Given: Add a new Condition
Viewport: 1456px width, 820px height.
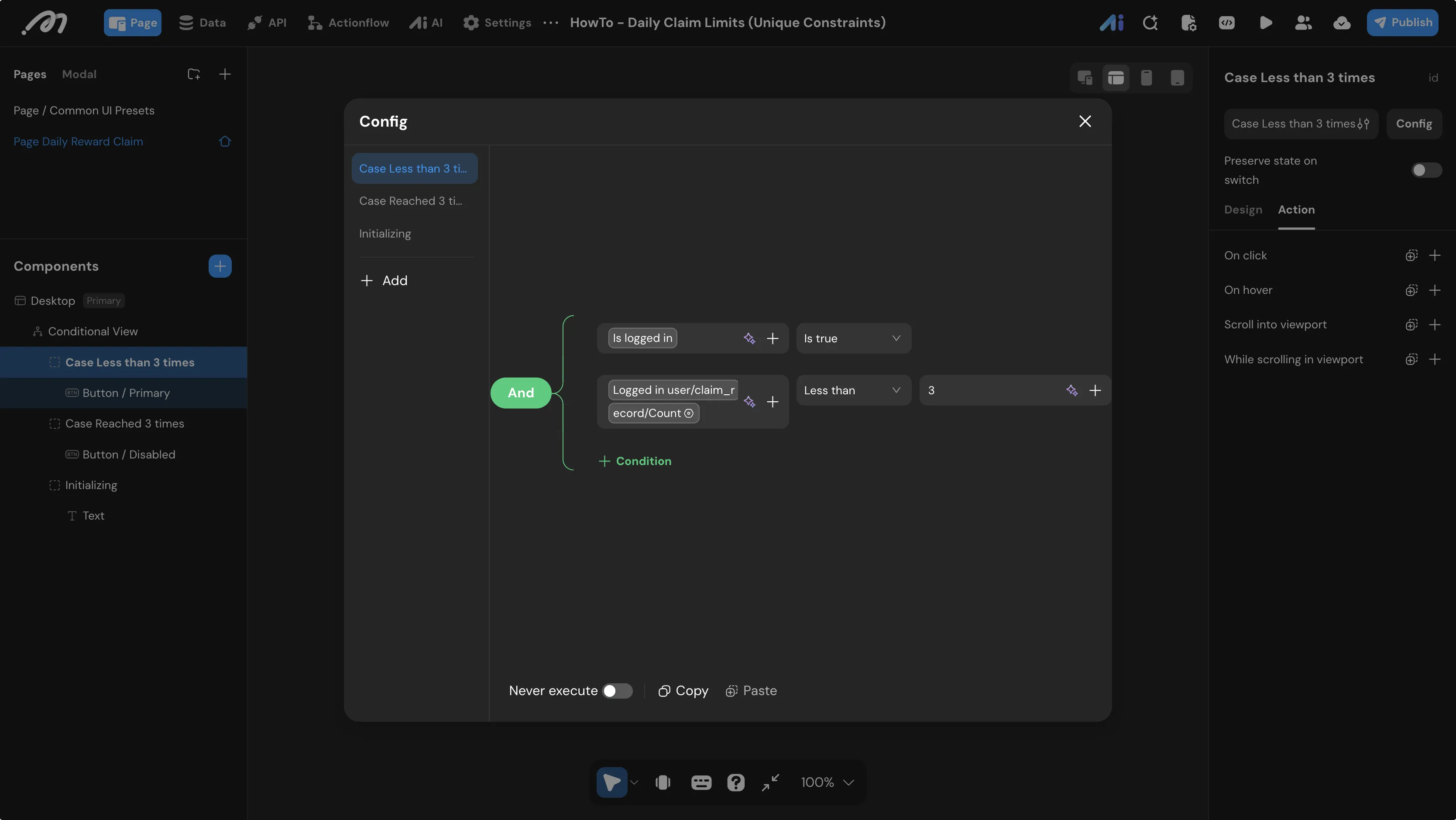Looking at the screenshot, I should coord(635,461).
